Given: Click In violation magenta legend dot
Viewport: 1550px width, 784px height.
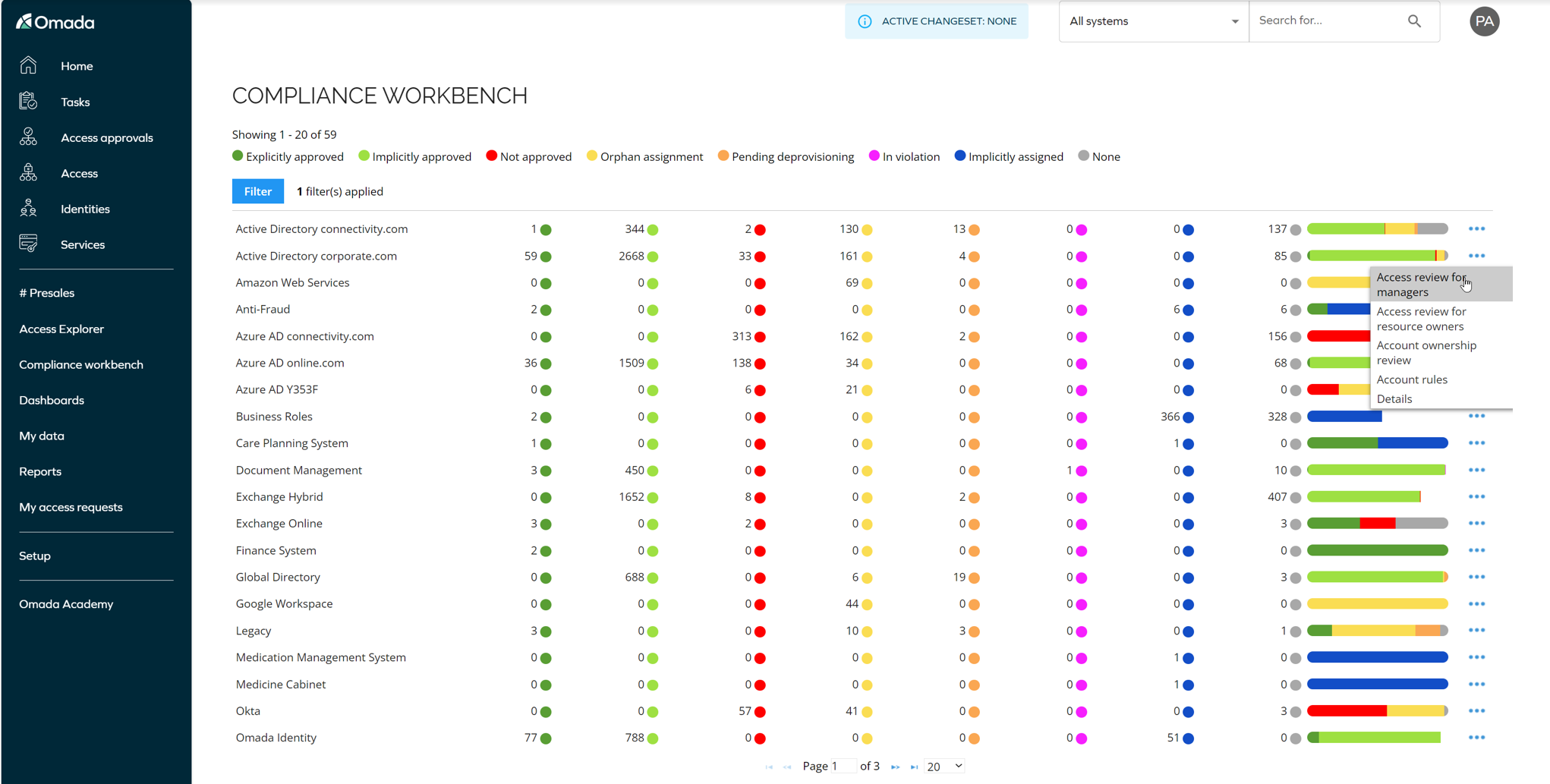Looking at the screenshot, I should click(874, 156).
